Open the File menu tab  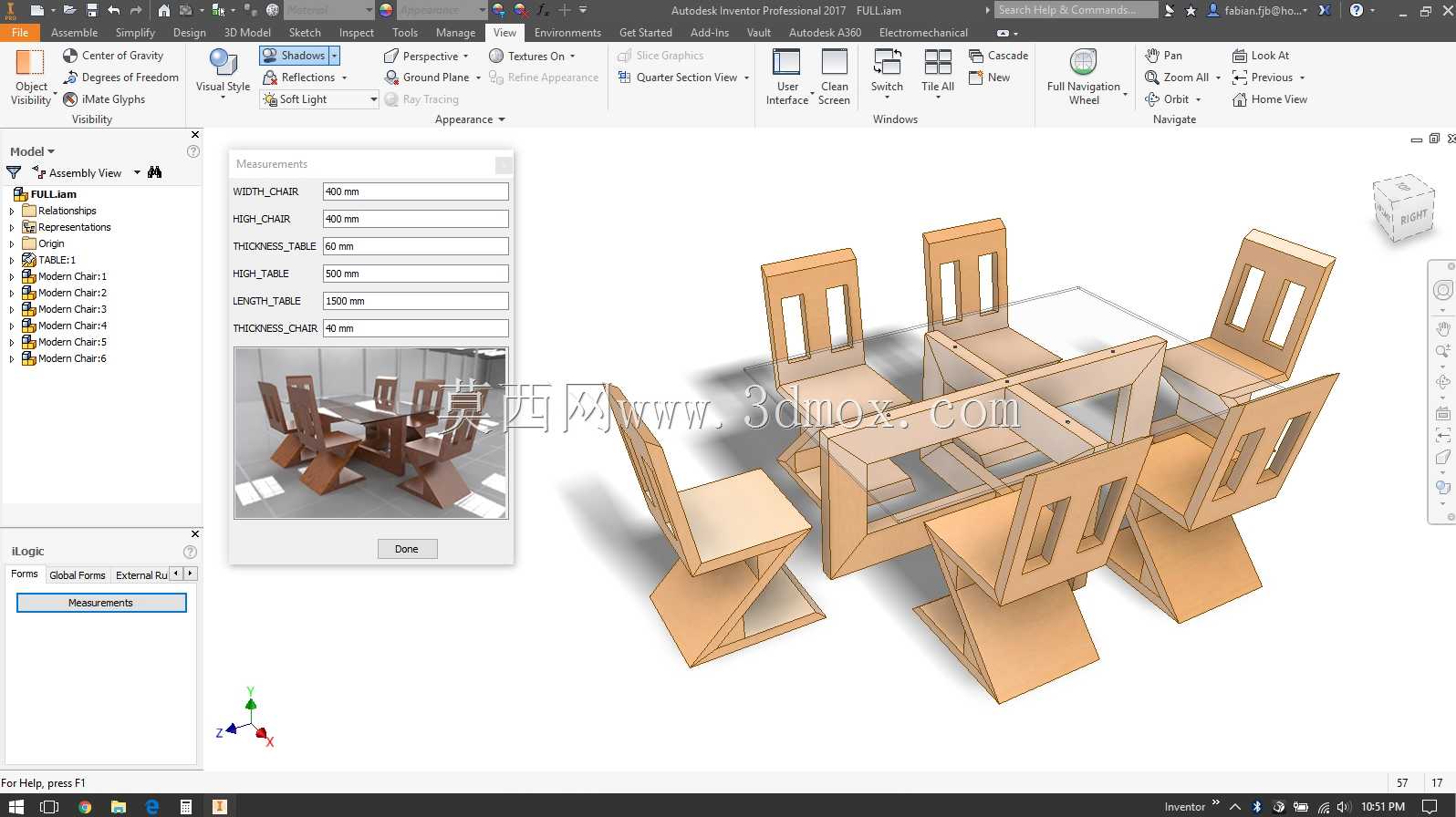[x=20, y=33]
